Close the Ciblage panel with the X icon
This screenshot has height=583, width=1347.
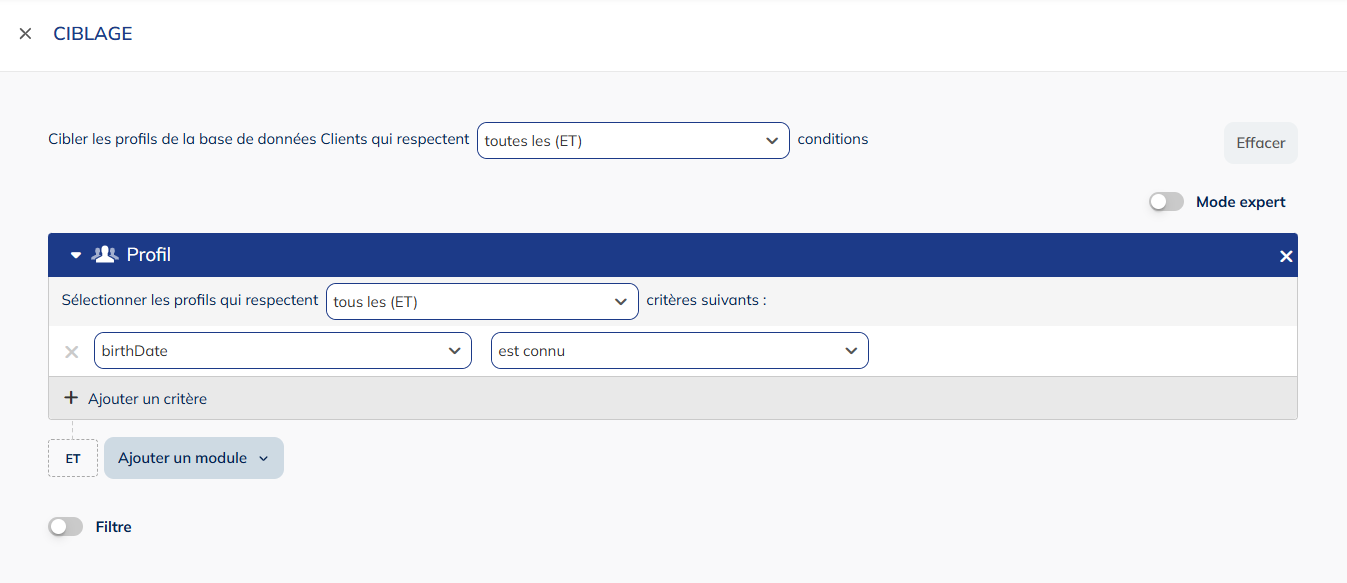pos(25,34)
